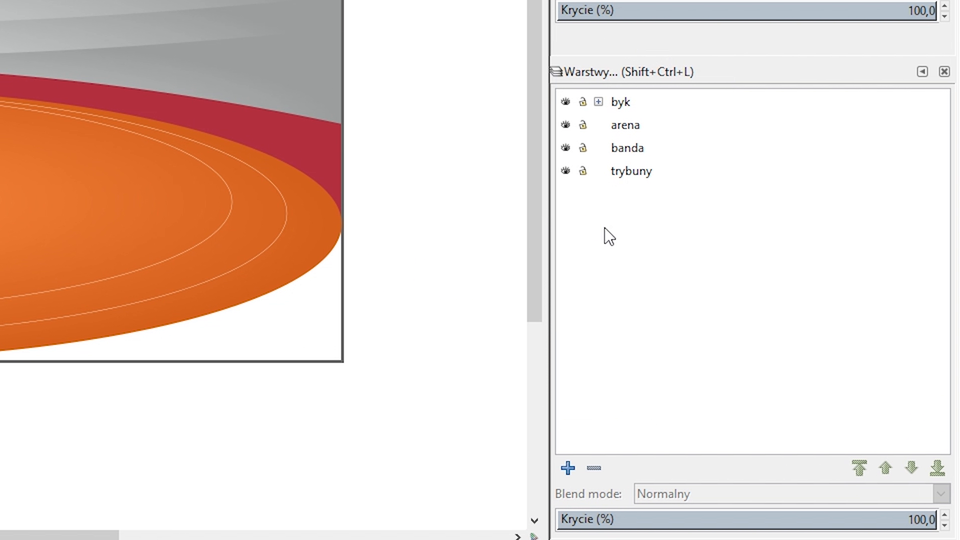Unlock or lock the arena layer
The height and width of the screenshot is (540, 960).
pyautogui.click(x=582, y=125)
